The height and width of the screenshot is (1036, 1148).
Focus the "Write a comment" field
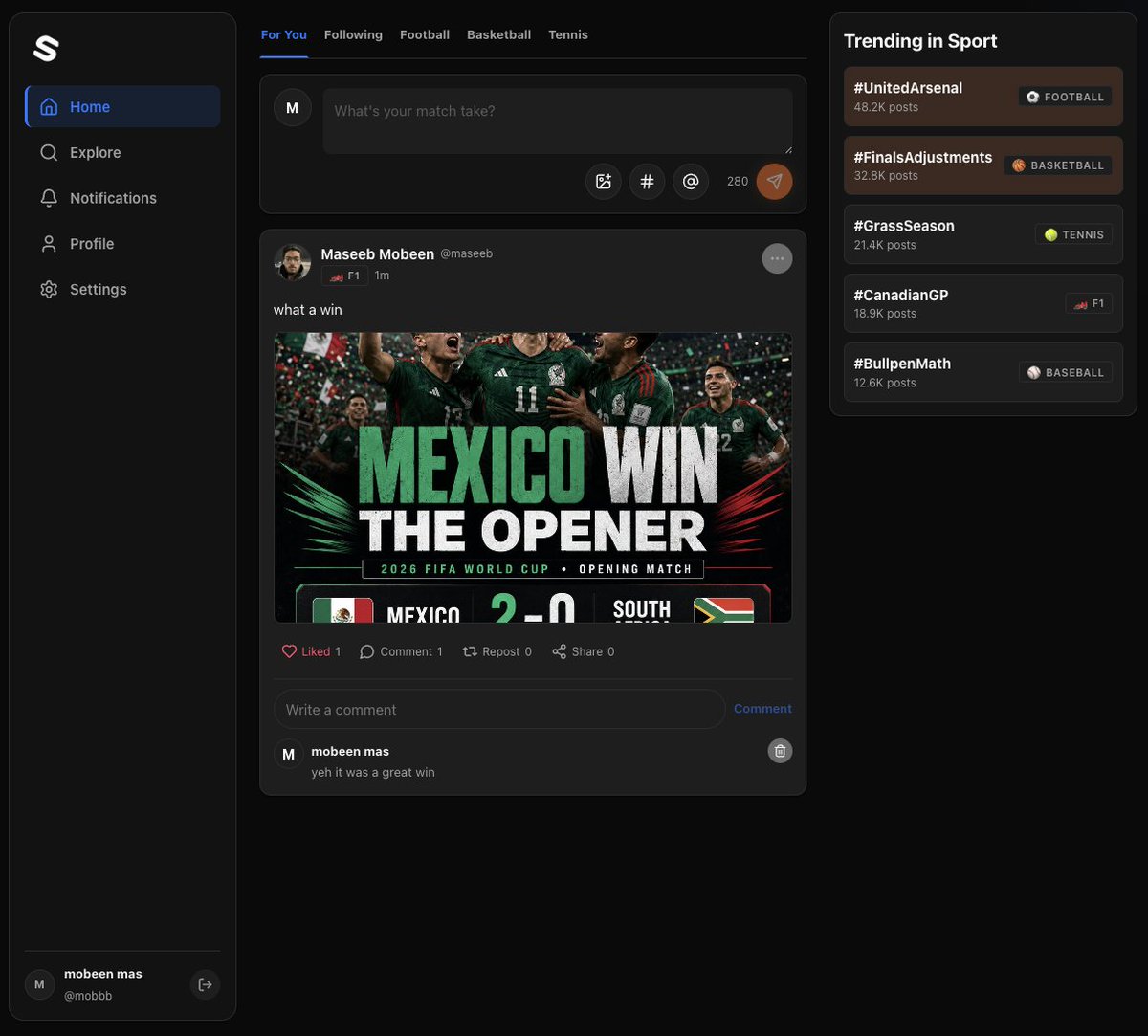(x=499, y=710)
